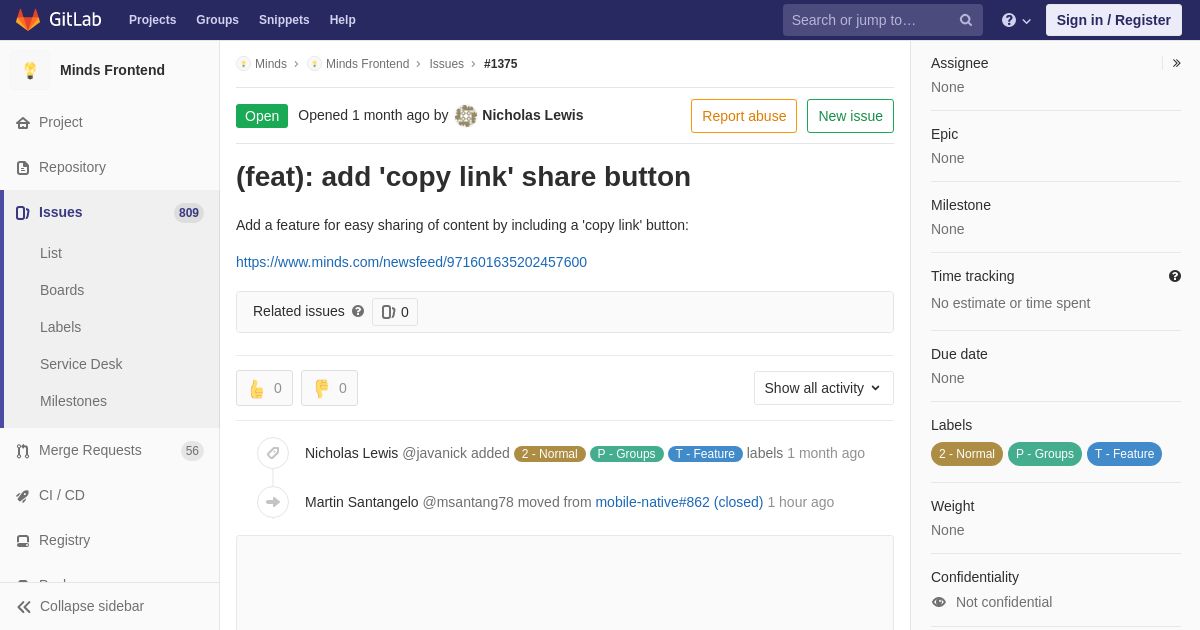Click the 2 - Normal label in right sidebar
Viewport: 1200px width, 630px height.
click(966, 454)
